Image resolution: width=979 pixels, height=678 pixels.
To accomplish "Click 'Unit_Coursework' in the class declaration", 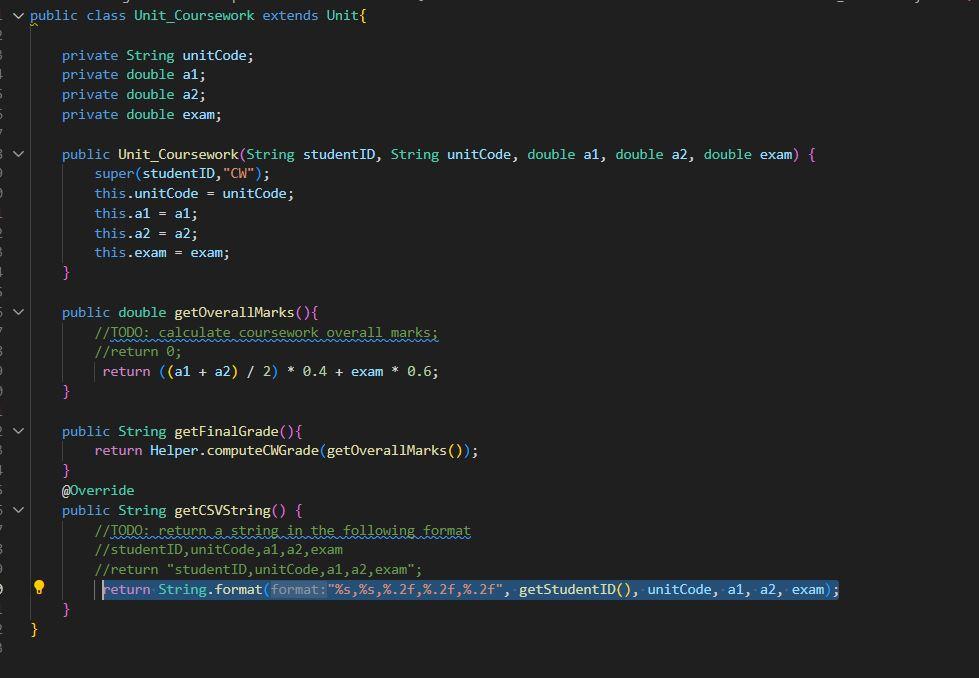I will (194, 16).
